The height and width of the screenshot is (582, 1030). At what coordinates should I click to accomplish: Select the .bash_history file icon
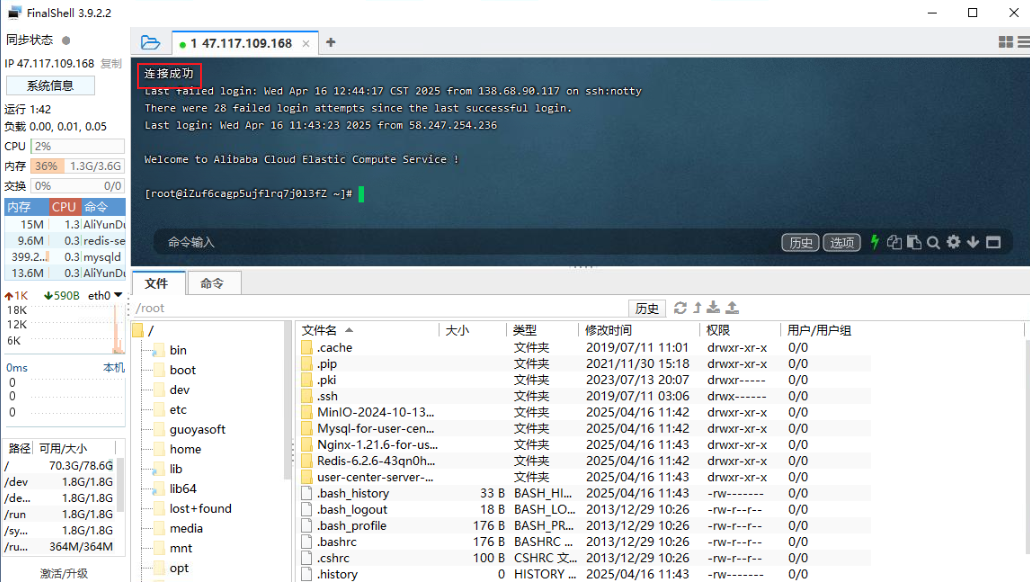tap(307, 493)
